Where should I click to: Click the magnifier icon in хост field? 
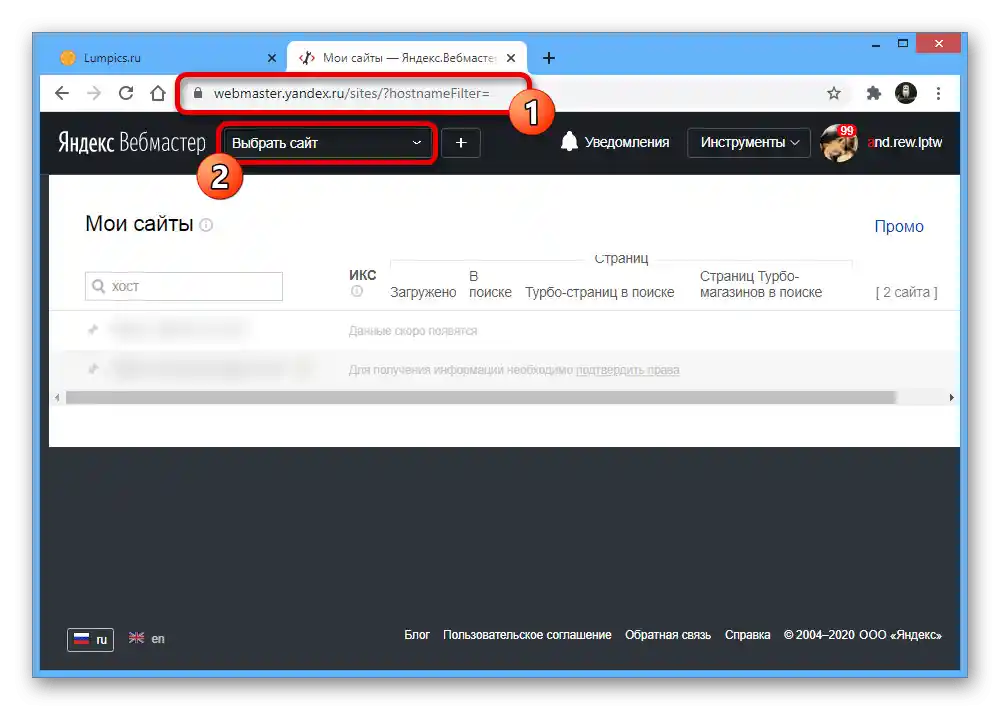(x=98, y=286)
